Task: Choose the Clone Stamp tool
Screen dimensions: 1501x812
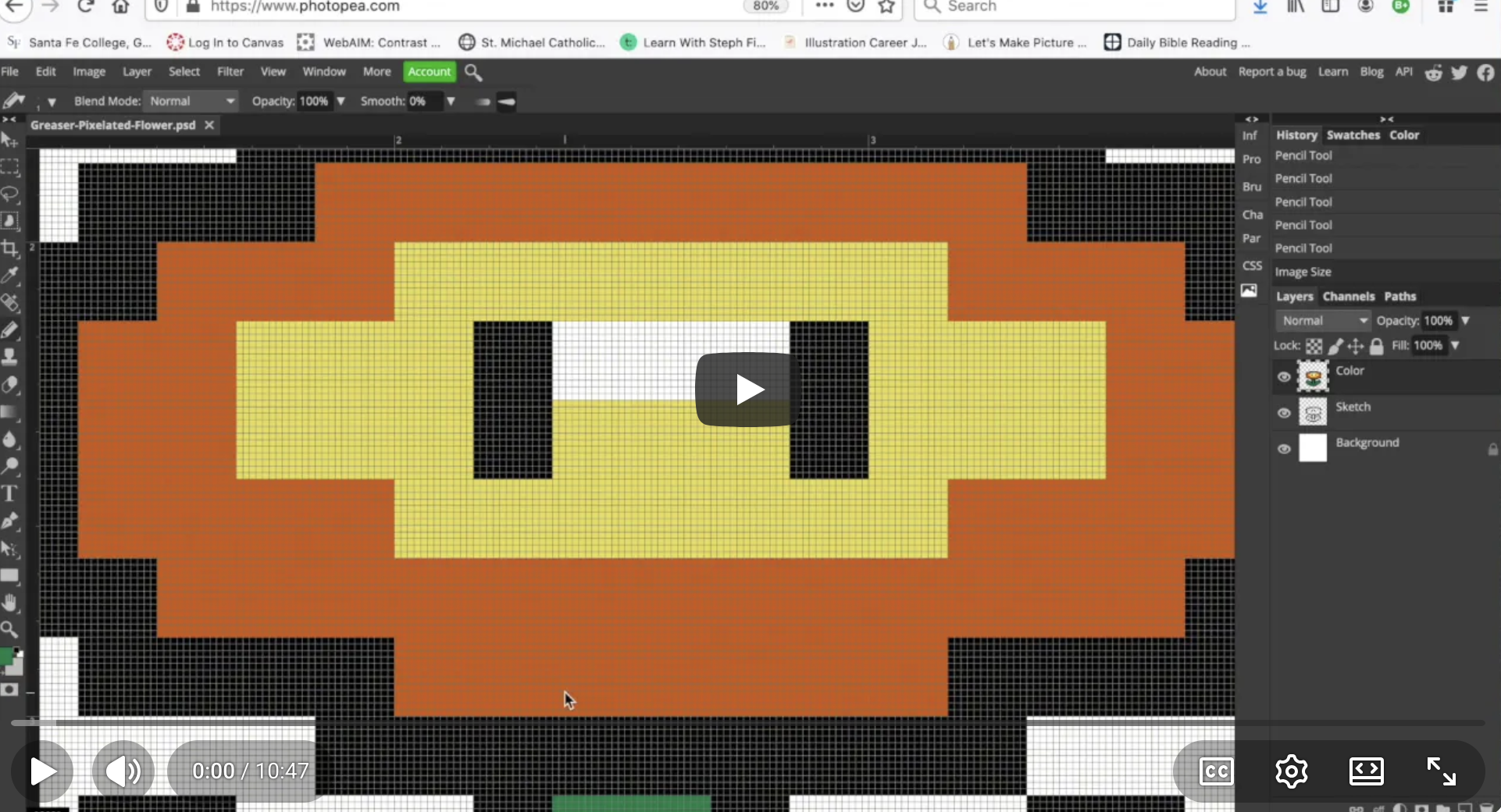Action: [9, 357]
